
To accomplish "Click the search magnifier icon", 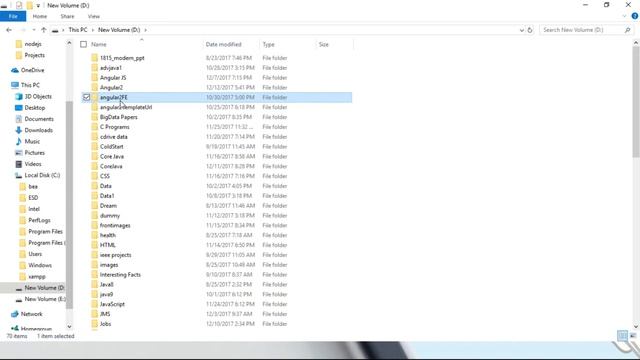I will pos(627,30).
